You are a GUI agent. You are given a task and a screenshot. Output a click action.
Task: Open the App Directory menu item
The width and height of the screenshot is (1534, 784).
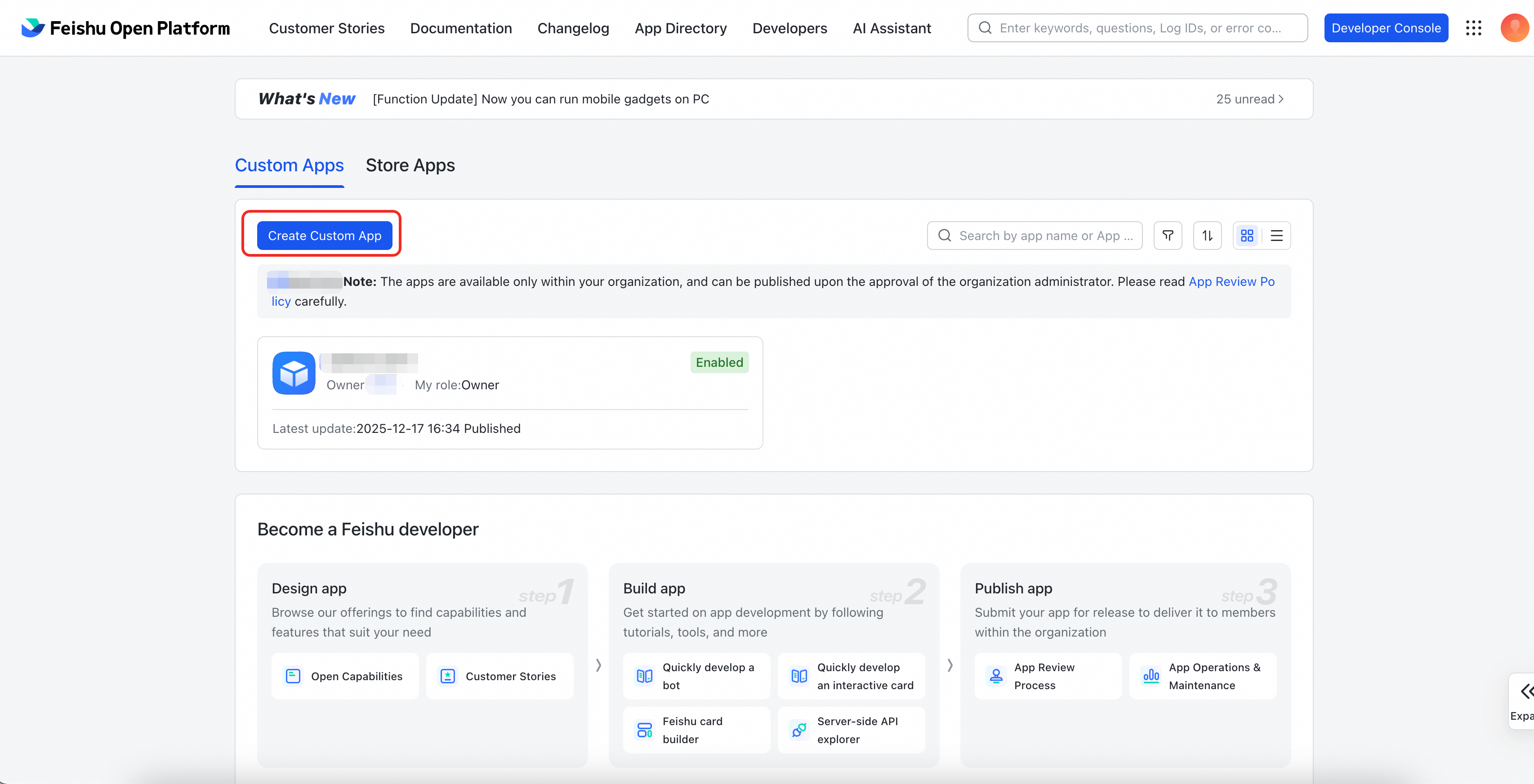click(681, 28)
